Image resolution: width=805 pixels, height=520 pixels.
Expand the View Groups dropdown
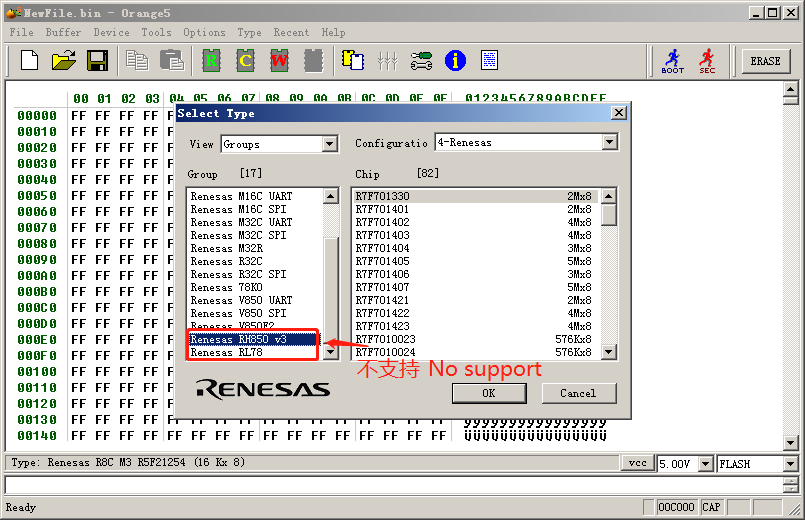tap(330, 144)
